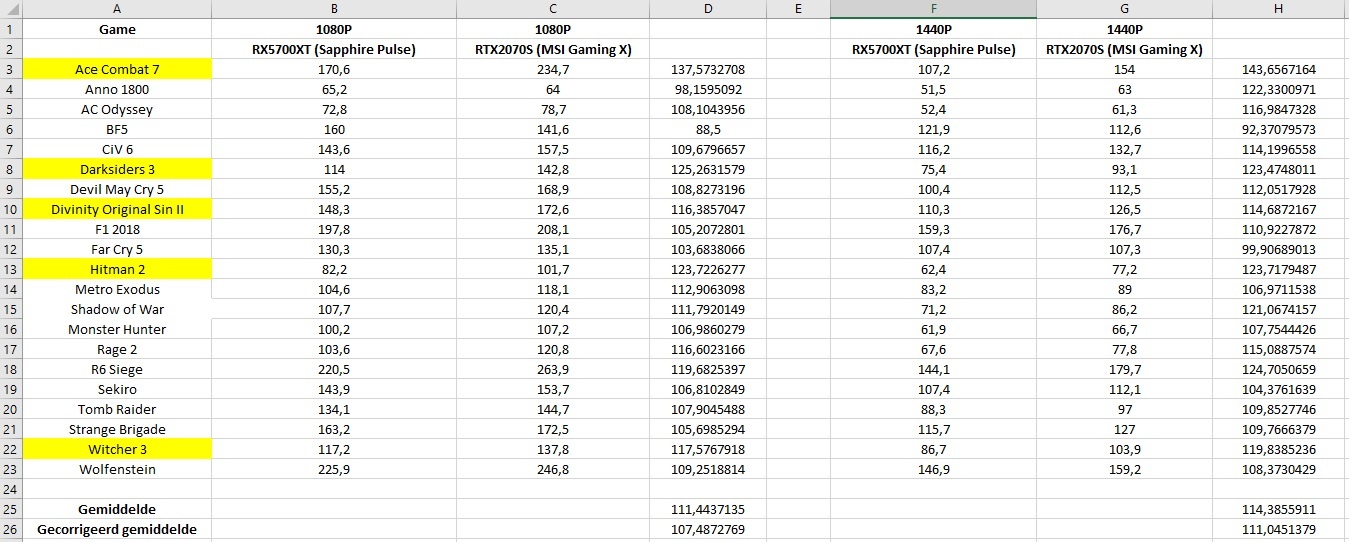Click the Darksiders 3 highlighted cell
The height and width of the screenshot is (542, 1349).
point(117,169)
